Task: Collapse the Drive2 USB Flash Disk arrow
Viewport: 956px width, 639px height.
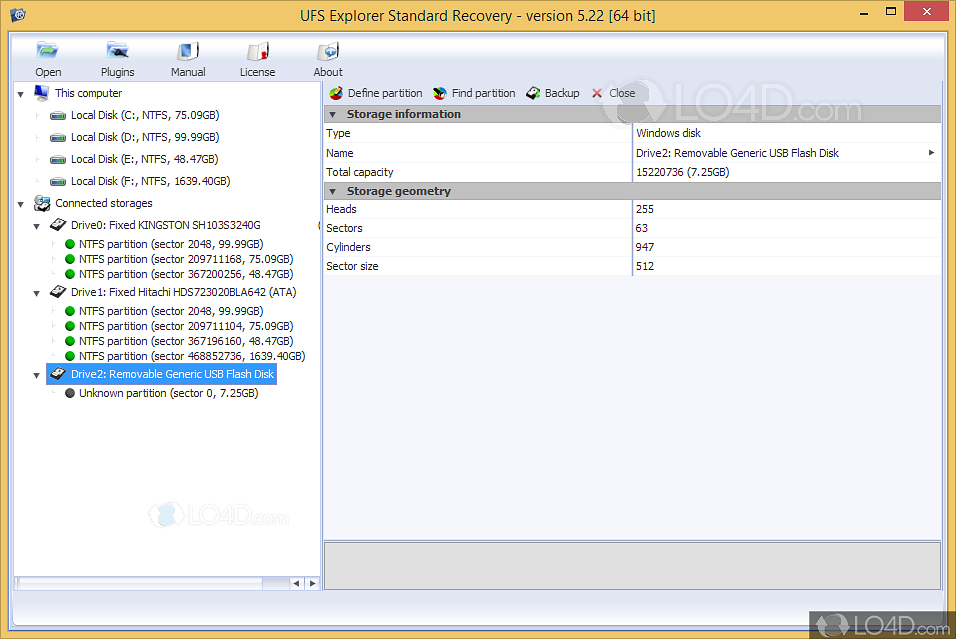Action: tap(37, 376)
